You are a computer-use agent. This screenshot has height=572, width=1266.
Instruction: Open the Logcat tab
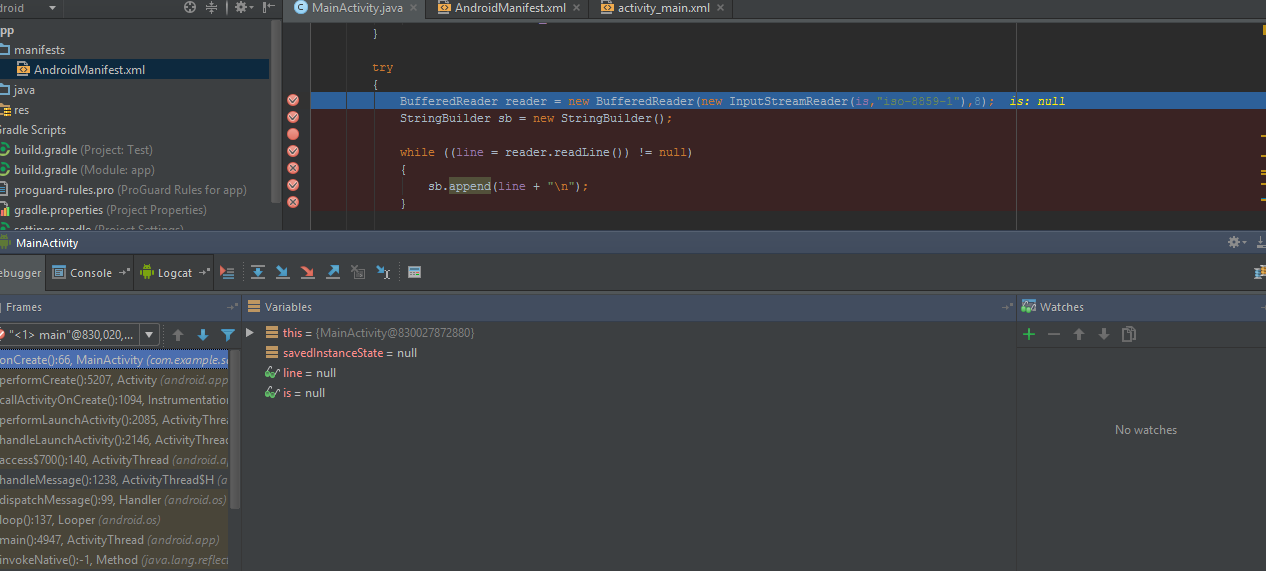pyautogui.click(x=174, y=272)
